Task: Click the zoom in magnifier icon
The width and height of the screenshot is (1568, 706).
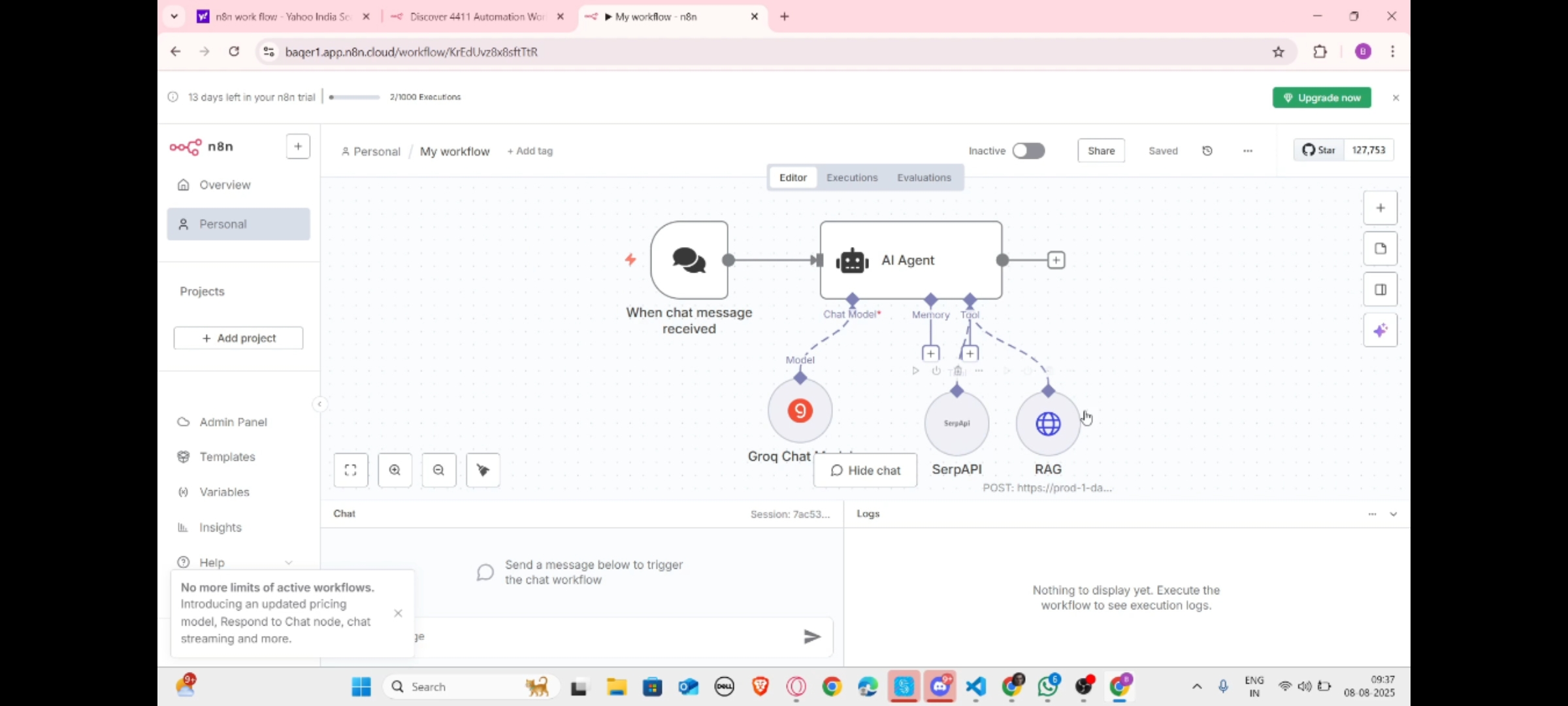Action: tap(395, 470)
